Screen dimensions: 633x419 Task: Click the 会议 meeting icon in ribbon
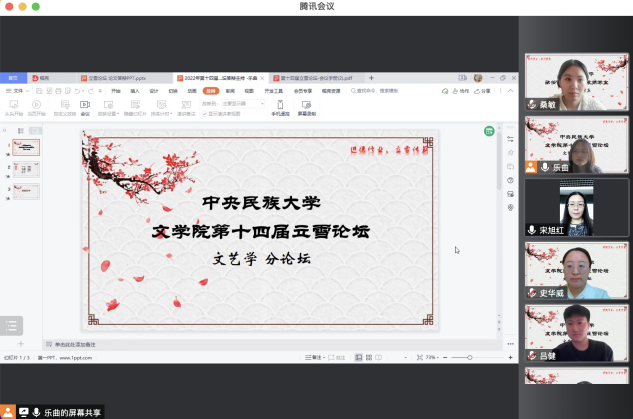coord(85,105)
